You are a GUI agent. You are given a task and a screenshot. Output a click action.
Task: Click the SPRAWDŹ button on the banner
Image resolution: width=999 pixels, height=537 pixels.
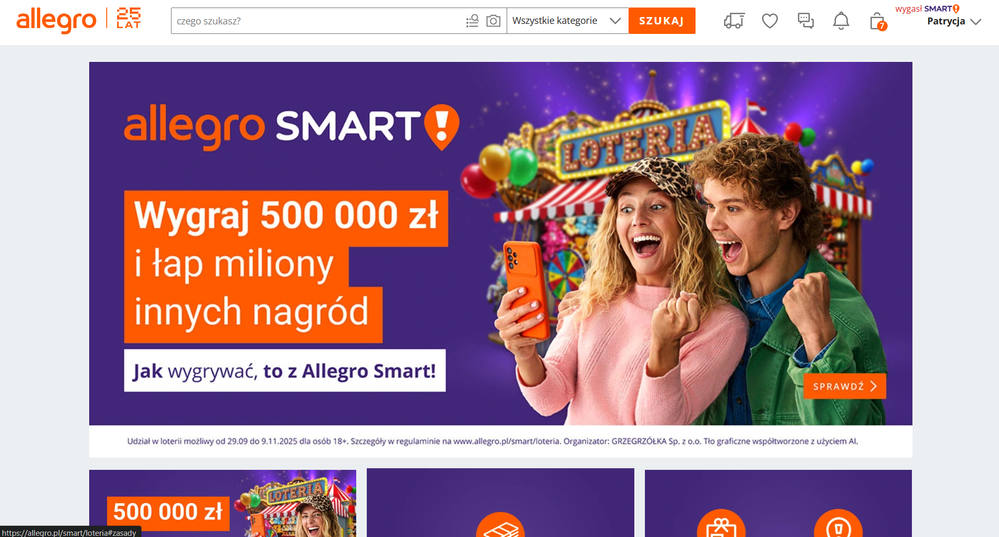(844, 386)
